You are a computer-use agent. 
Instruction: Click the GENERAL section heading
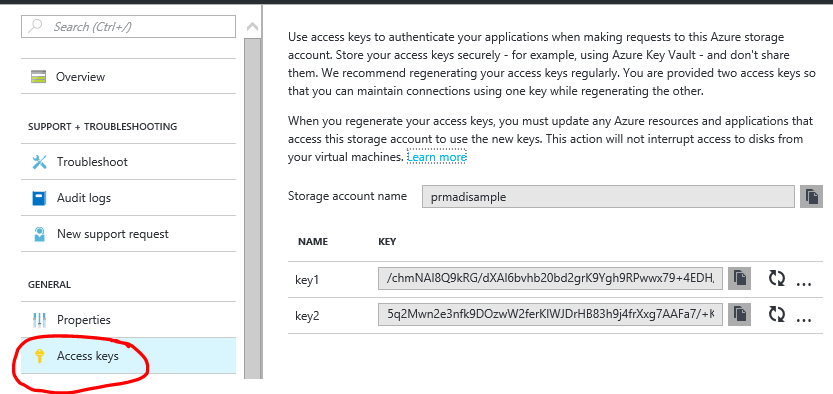click(49, 285)
